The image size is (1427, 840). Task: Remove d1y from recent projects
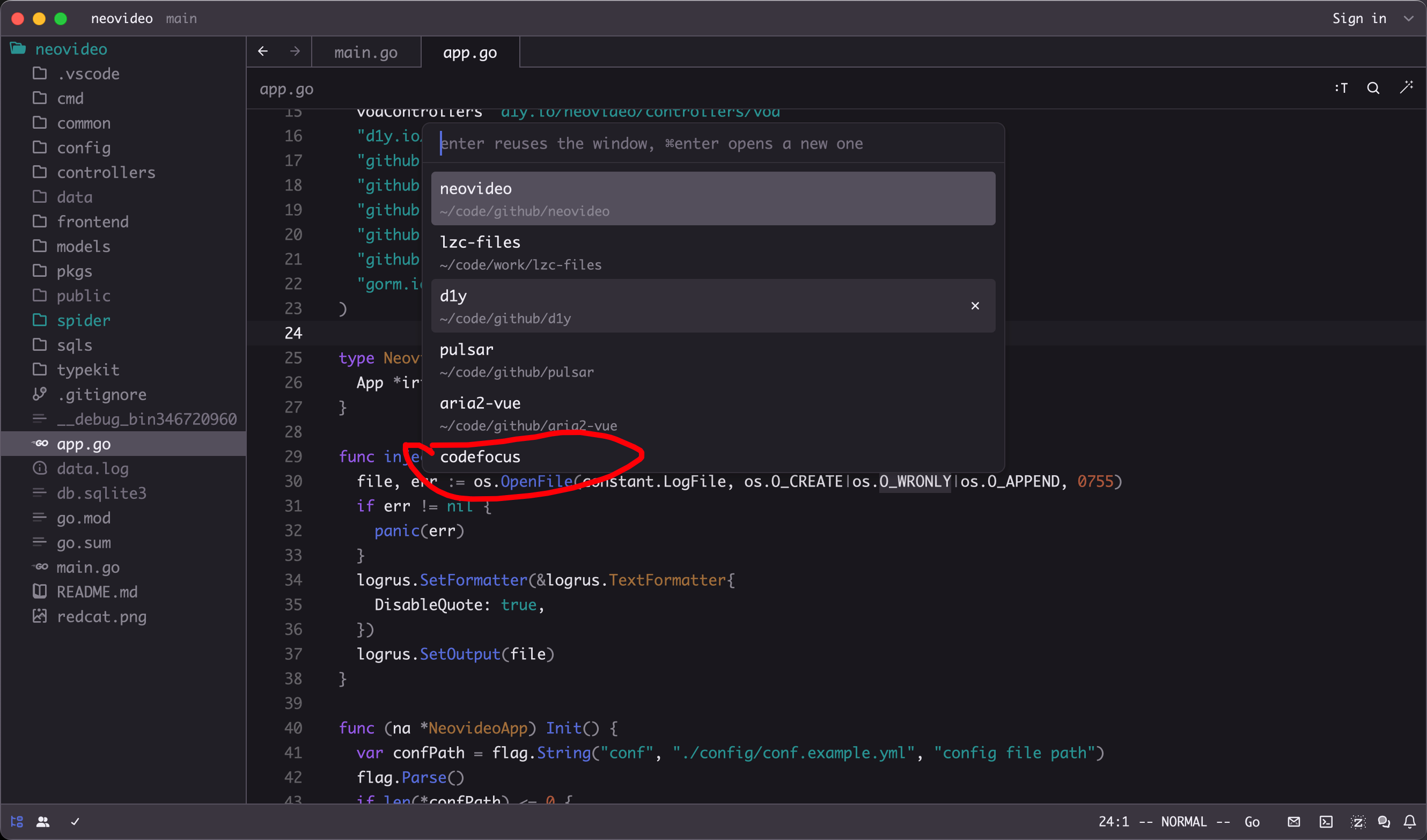click(975, 306)
